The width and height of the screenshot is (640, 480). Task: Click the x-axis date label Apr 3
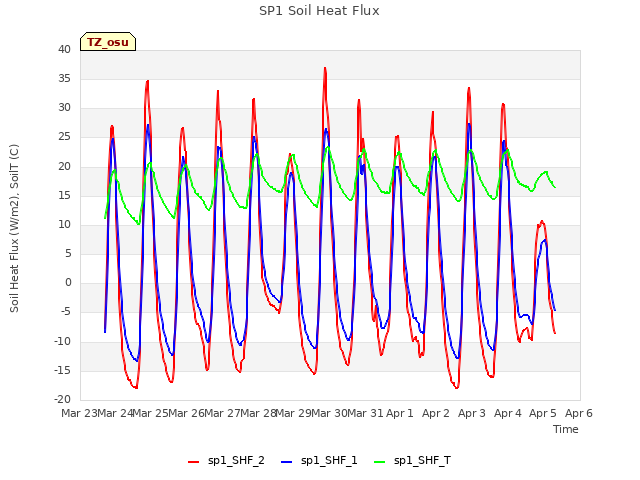click(472, 413)
